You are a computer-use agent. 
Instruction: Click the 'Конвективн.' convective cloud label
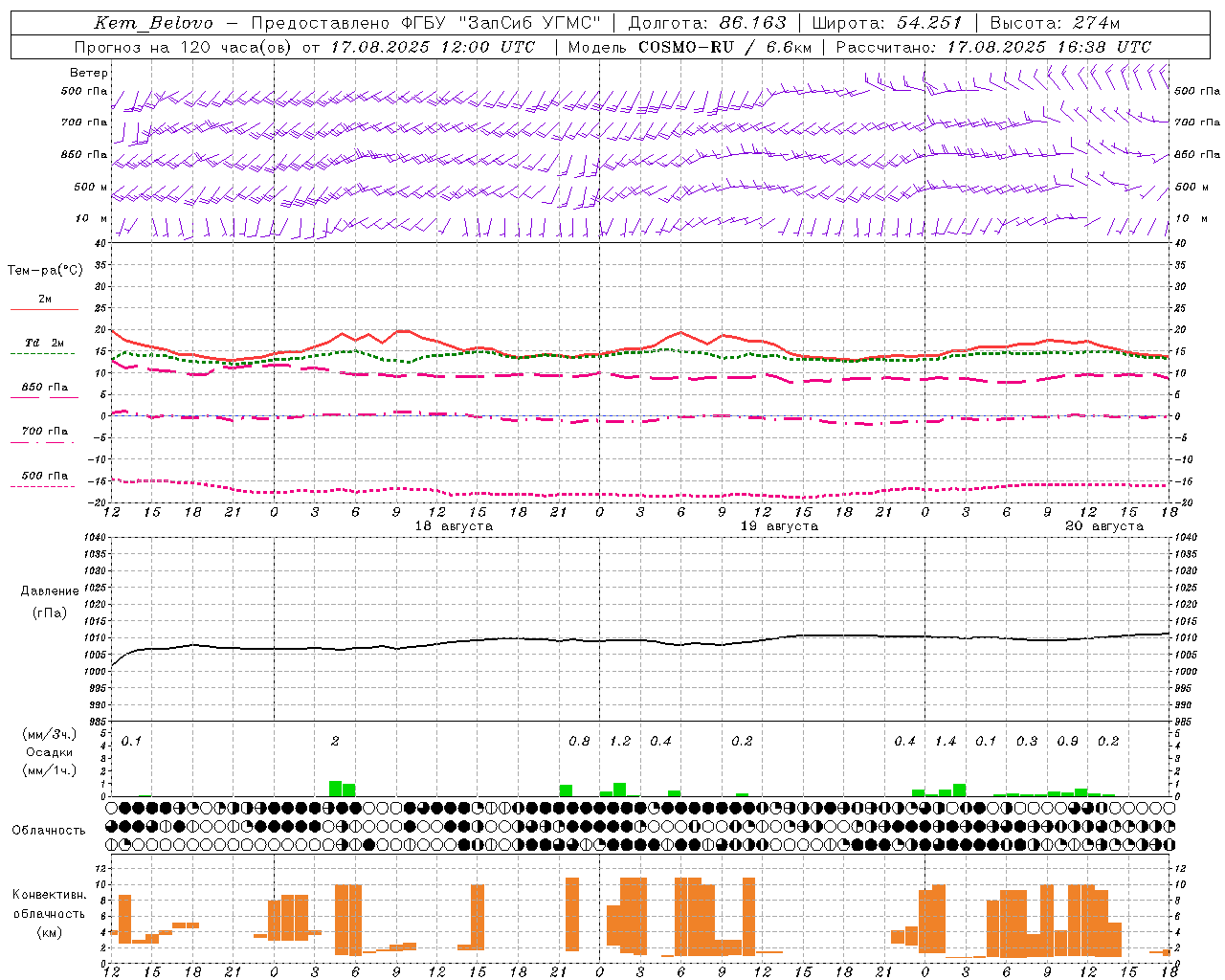(x=49, y=895)
